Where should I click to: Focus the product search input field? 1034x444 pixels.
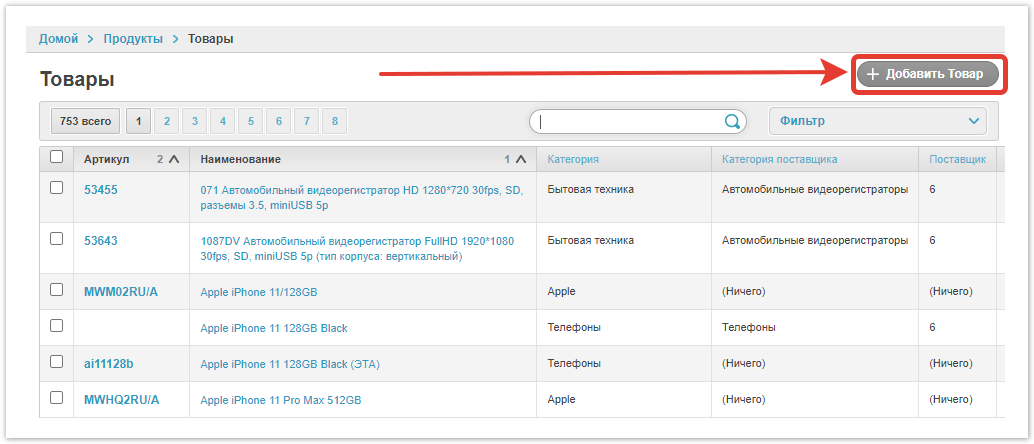628,122
